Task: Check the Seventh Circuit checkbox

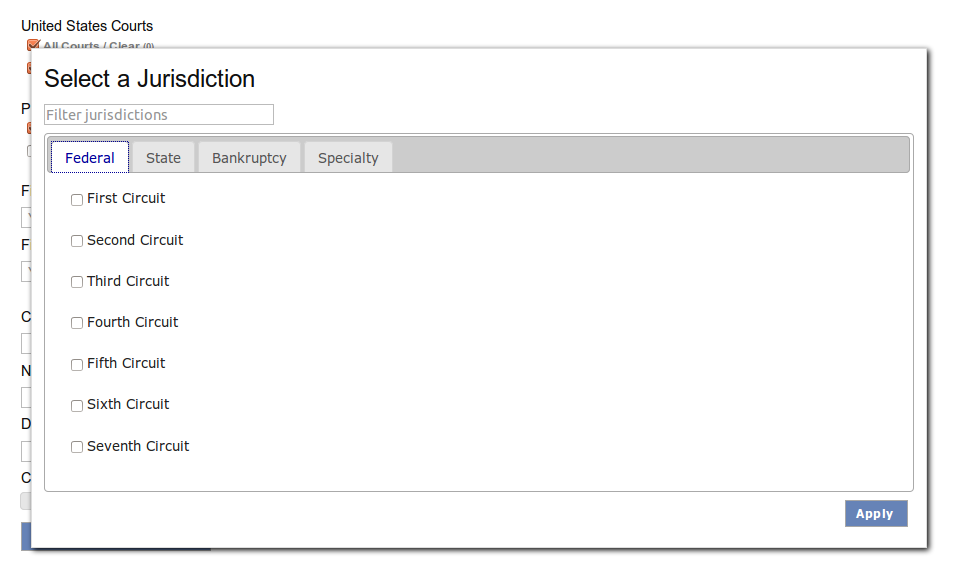Action: (x=77, y=447)
